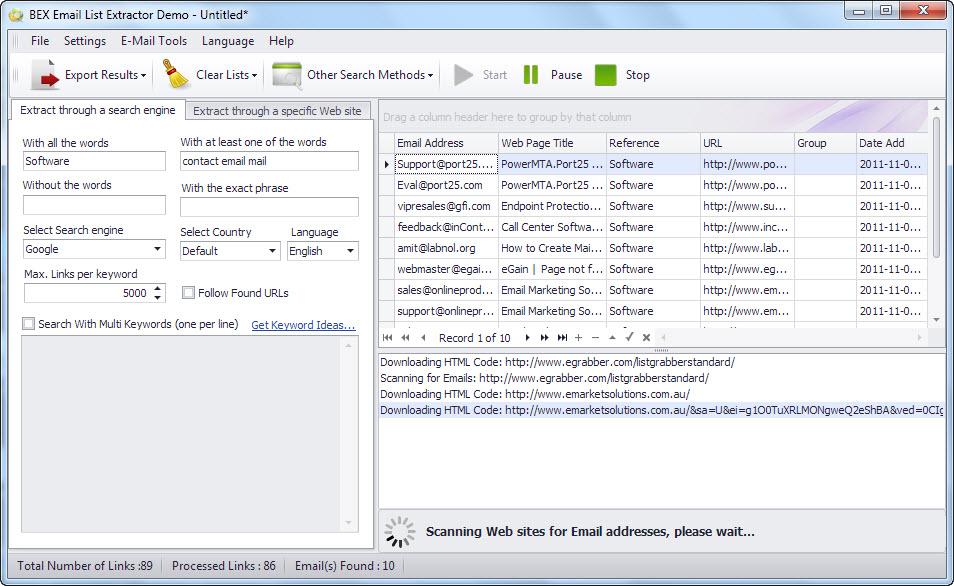Viewport: 954px width, 586px height.
Task: Open the Select Country dropdown
Action: pyautogui.click(x=272, y=251)
